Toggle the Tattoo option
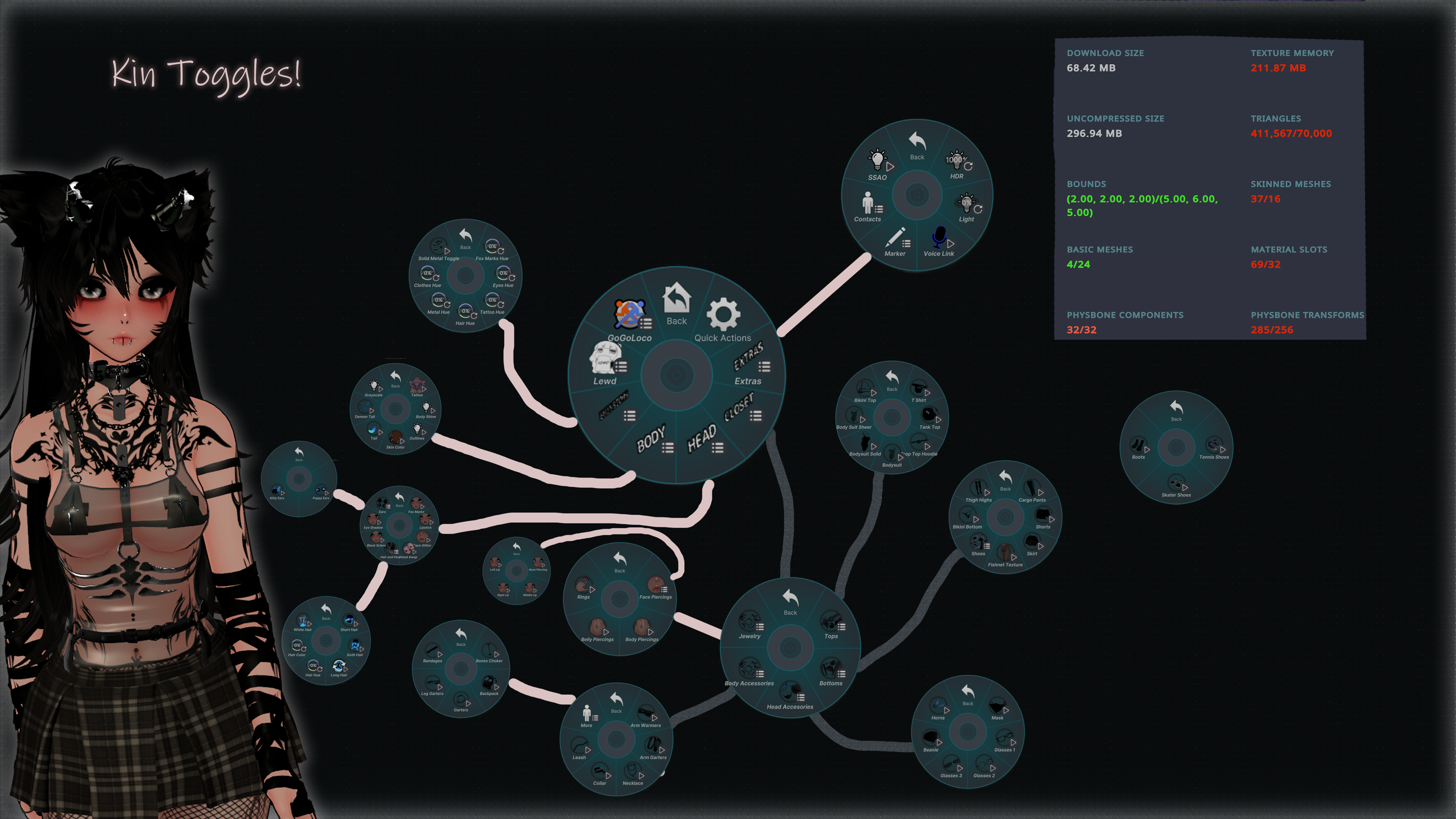 417,386
